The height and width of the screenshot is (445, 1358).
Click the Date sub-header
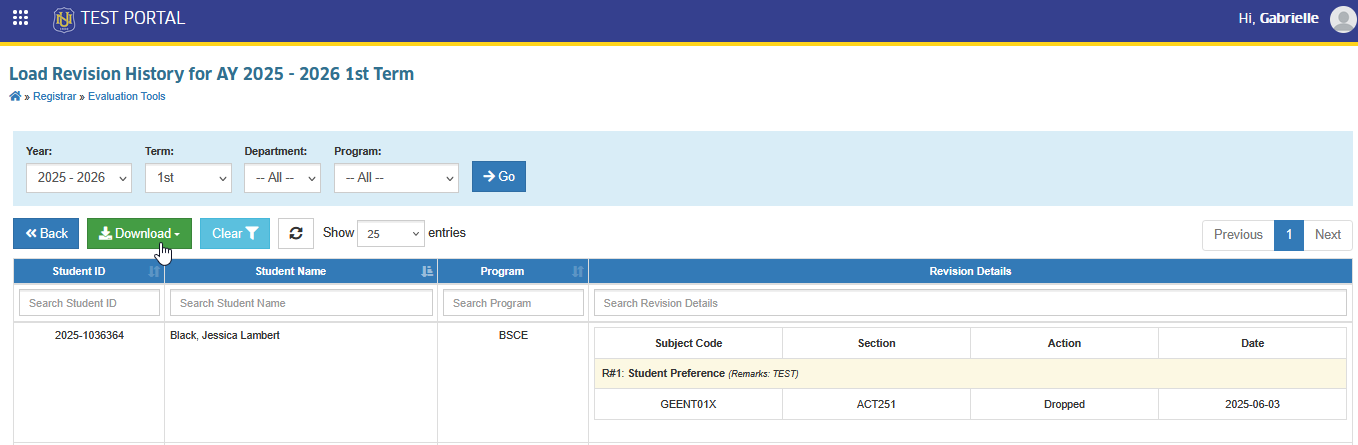(1252, 343)
